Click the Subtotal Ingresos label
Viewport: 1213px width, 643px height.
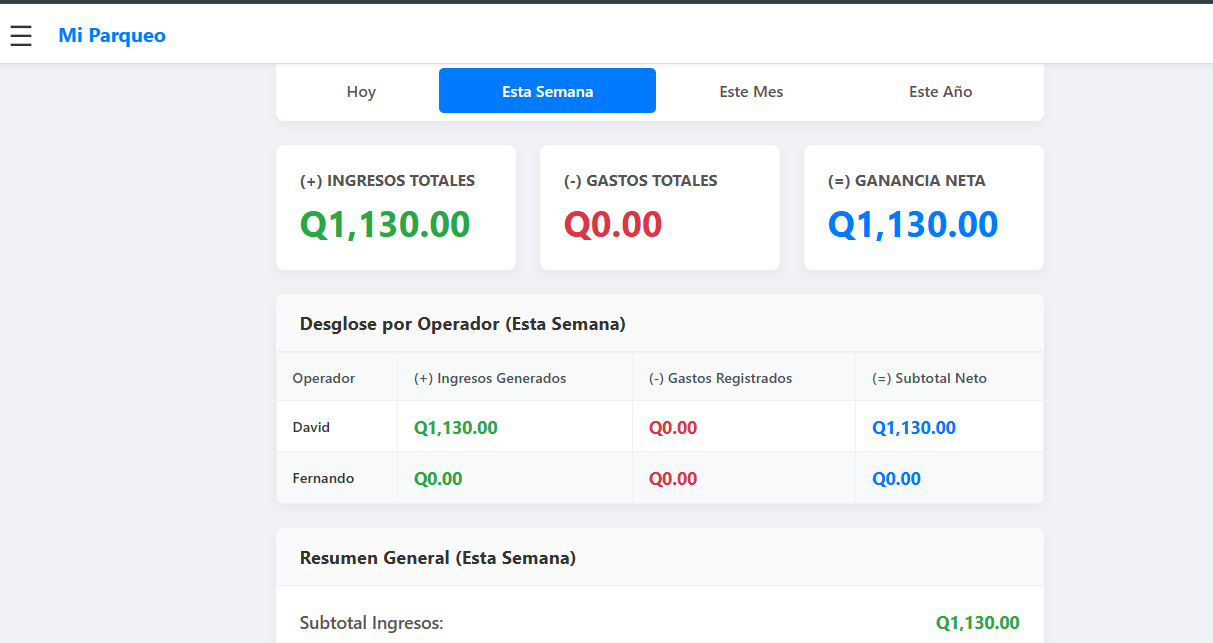tap(371, 623)
